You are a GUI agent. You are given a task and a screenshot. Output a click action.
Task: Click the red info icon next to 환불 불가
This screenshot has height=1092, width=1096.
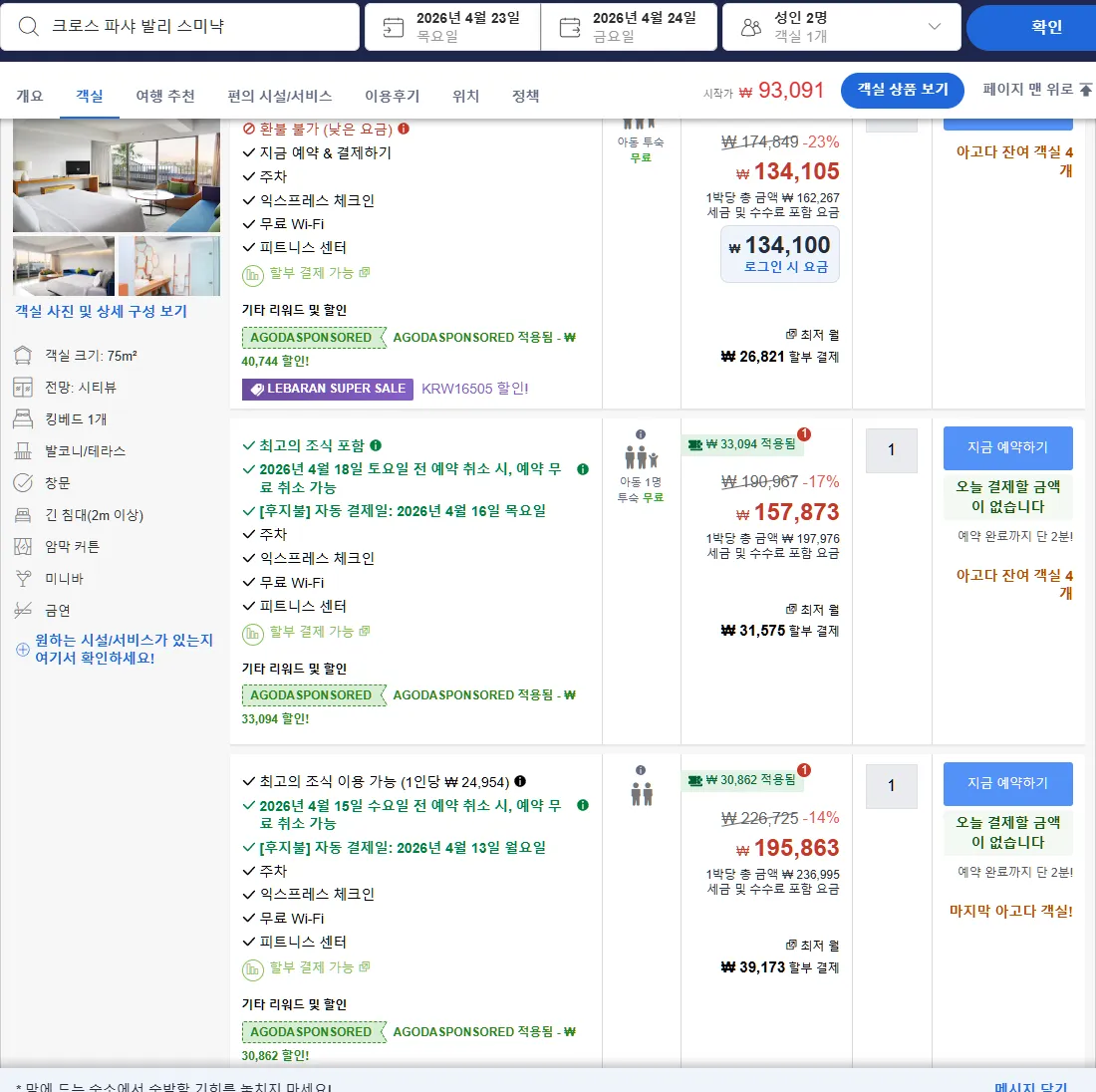click(404, 129)
